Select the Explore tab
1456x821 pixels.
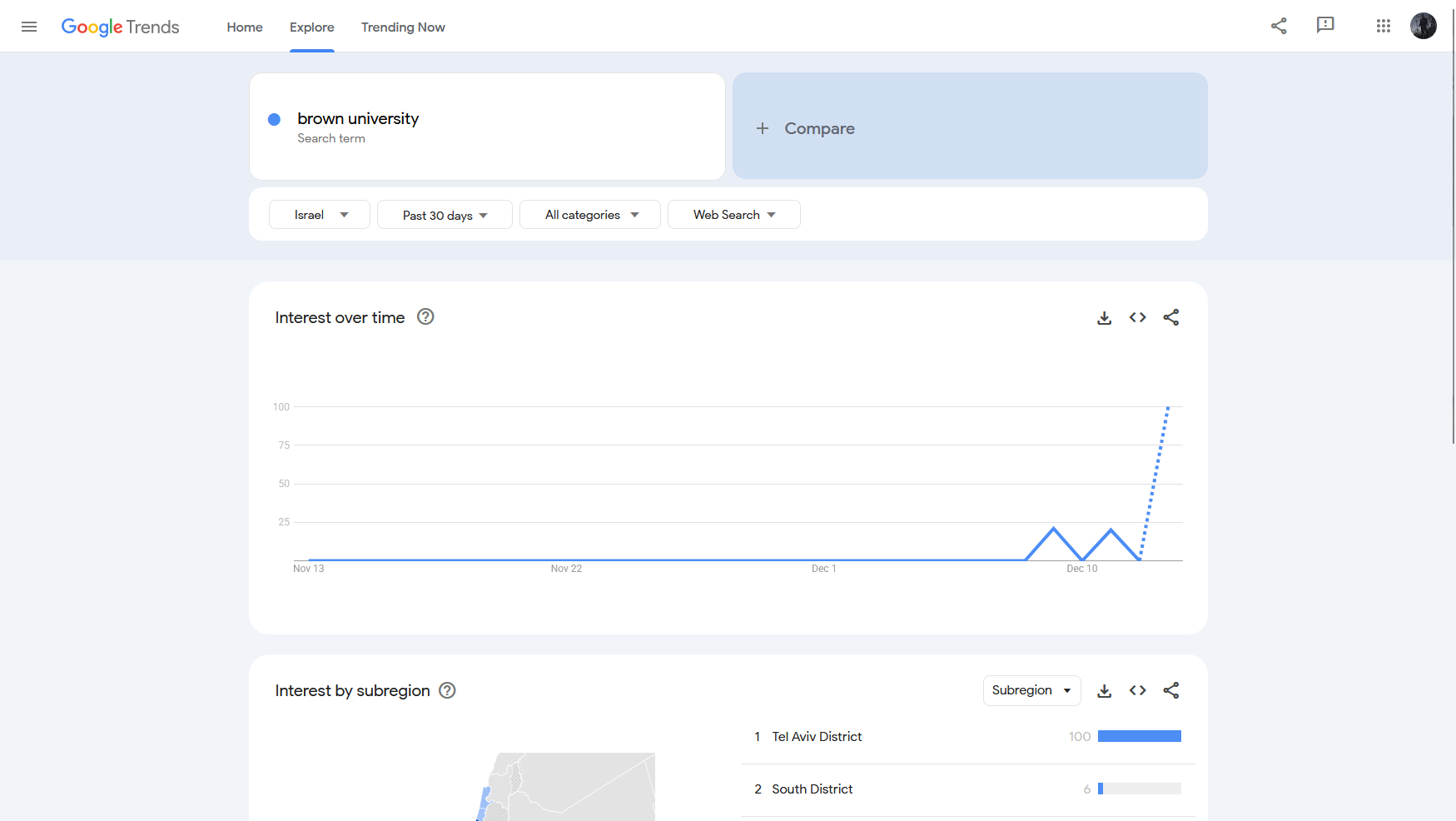pos(312,27)
